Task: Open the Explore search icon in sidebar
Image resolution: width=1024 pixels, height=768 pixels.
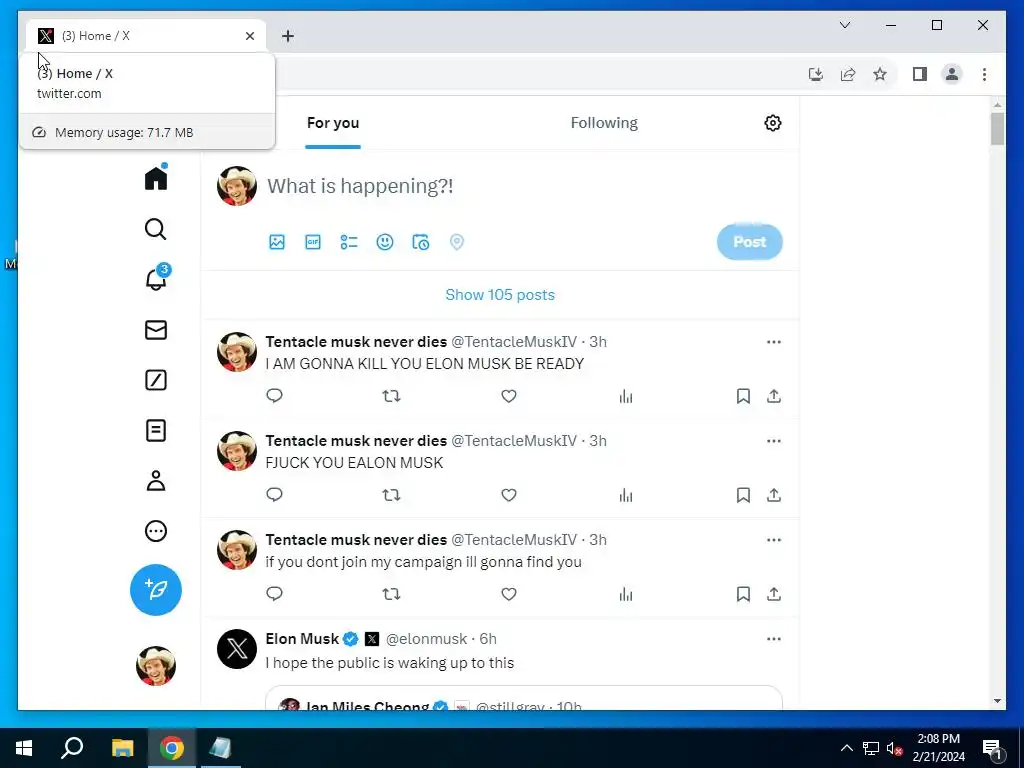Action: [155, 229]
